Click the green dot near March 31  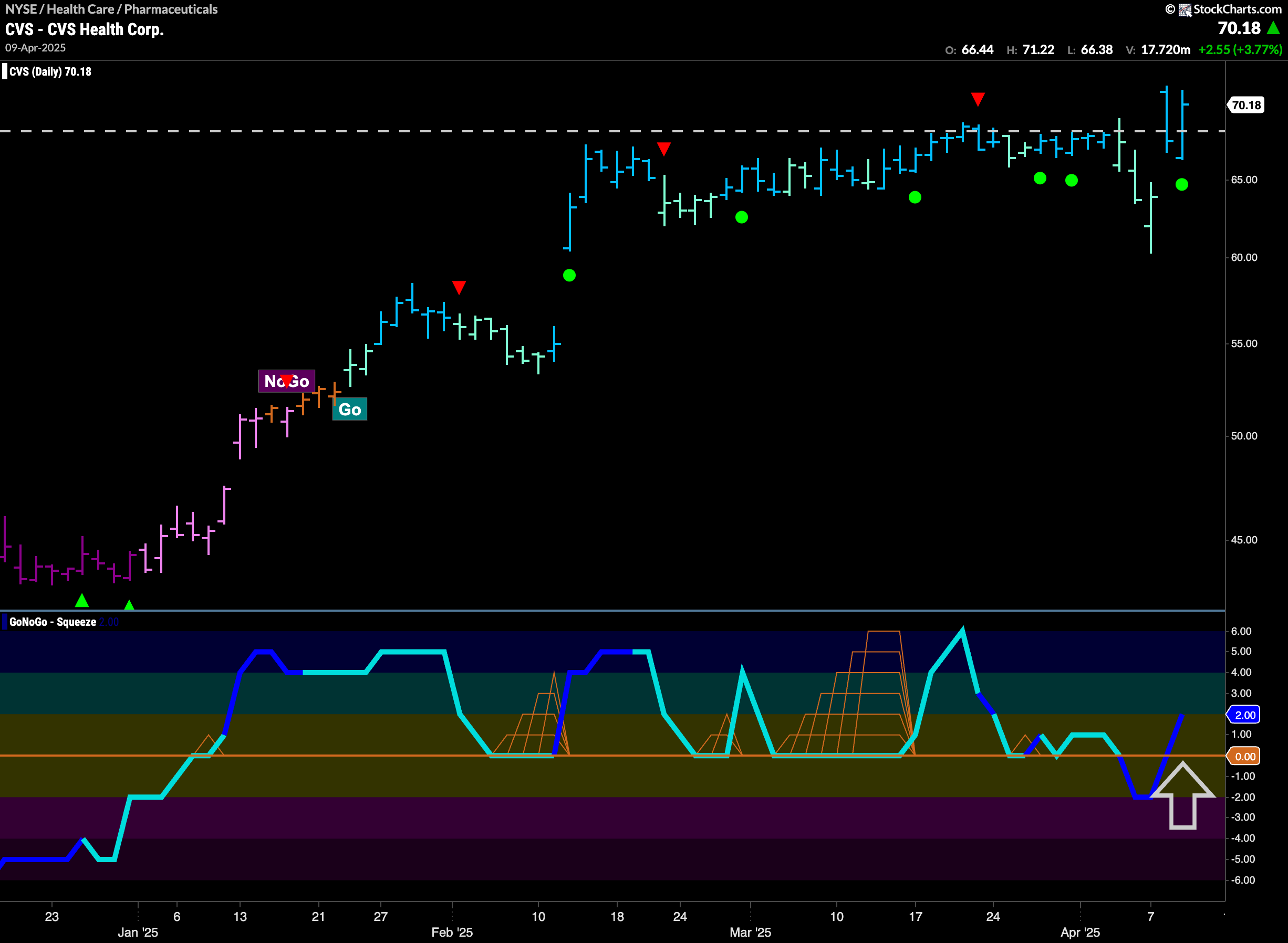pyautogui.click(x=1072, y=181)
